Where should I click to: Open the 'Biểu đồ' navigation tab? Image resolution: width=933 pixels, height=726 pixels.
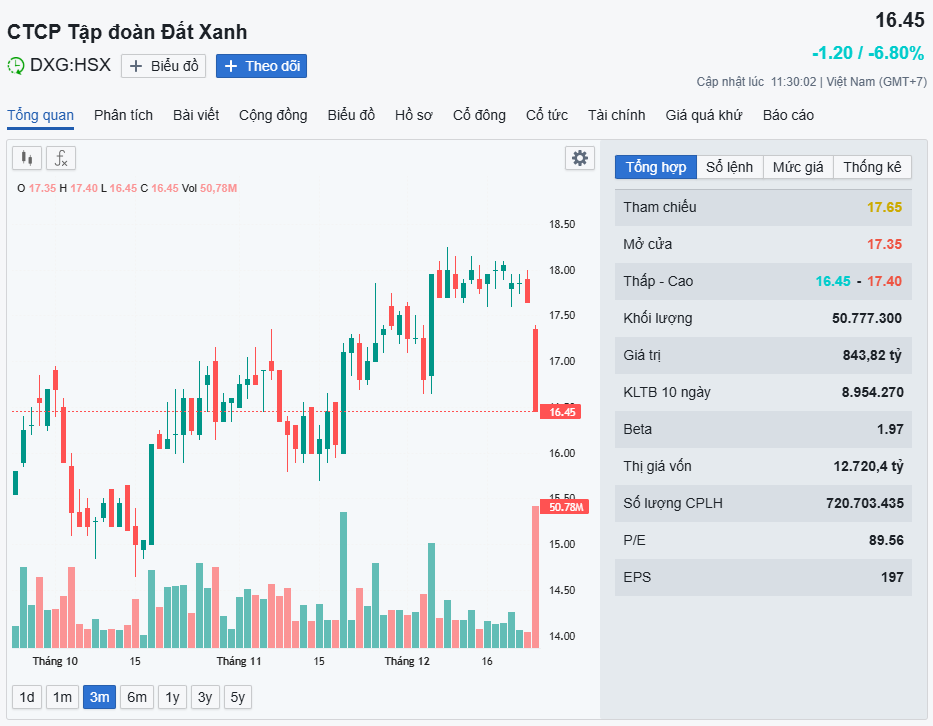(x=351, y=115)
